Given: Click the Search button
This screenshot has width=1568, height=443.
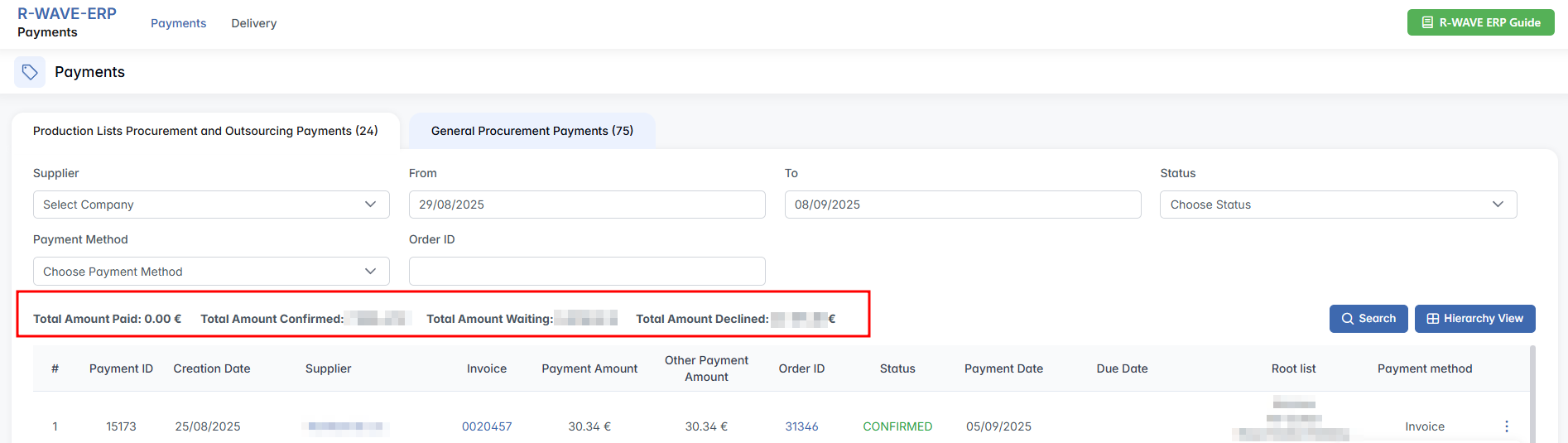Looking at the screenshot, I should pyautogui.click(x=1368, y=319).
